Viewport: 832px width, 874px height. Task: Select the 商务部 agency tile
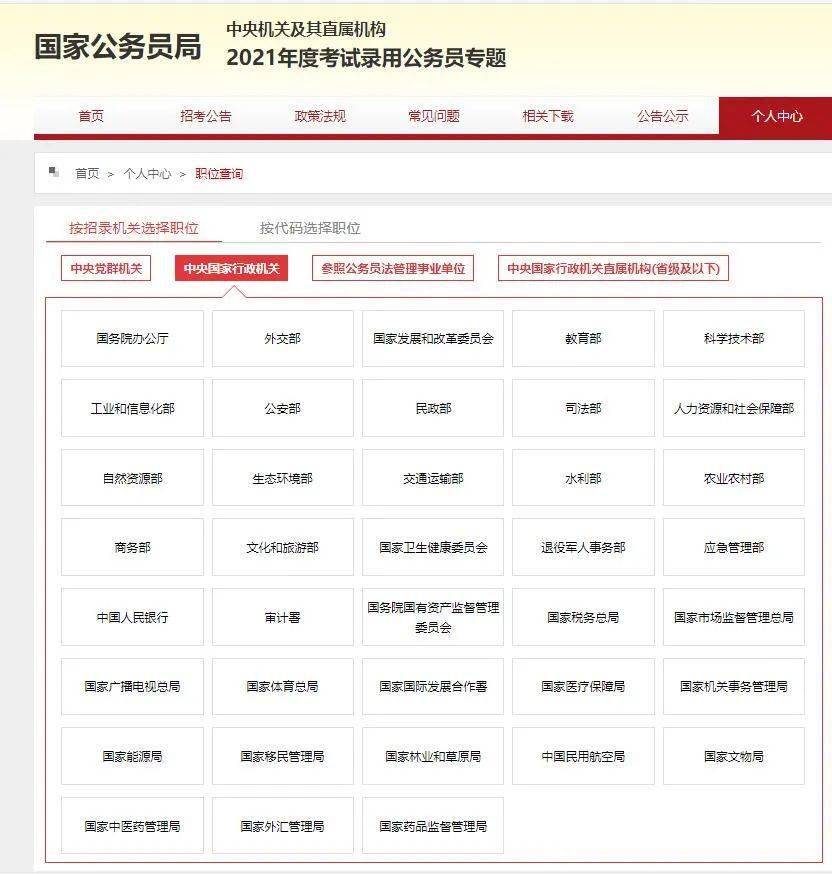point(133,547)
